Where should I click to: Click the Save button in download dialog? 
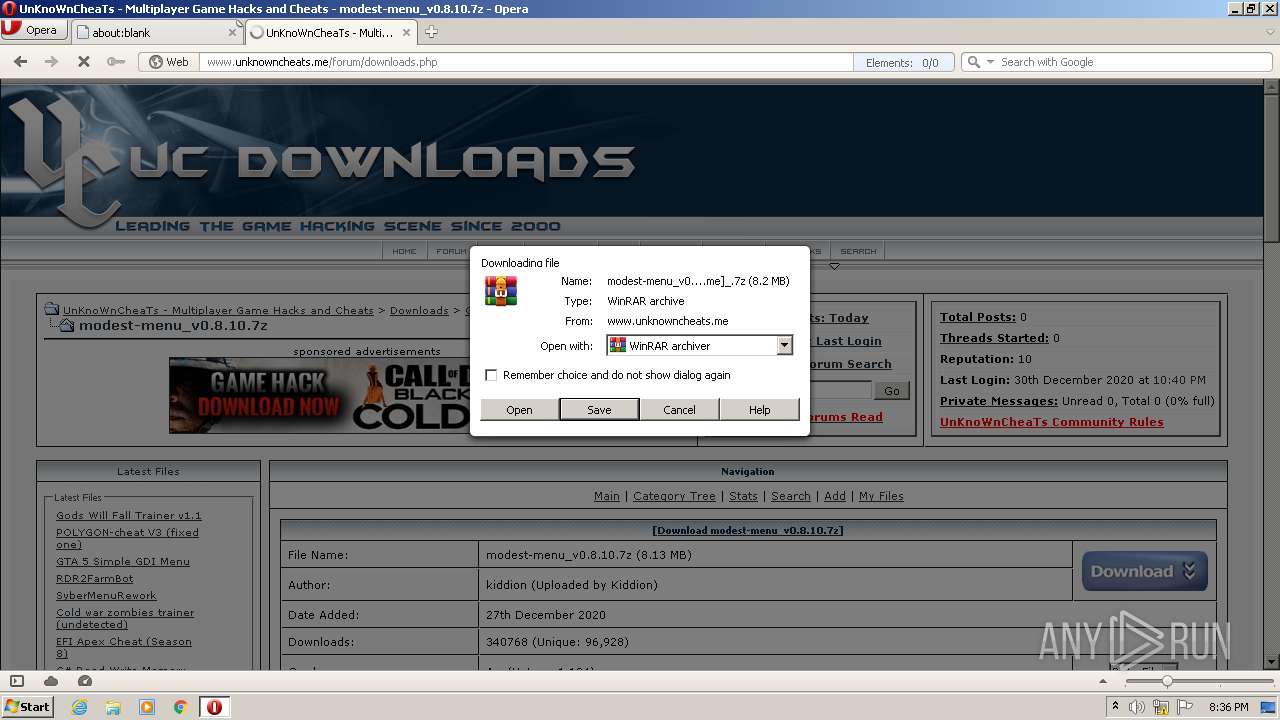pos(599,410)
